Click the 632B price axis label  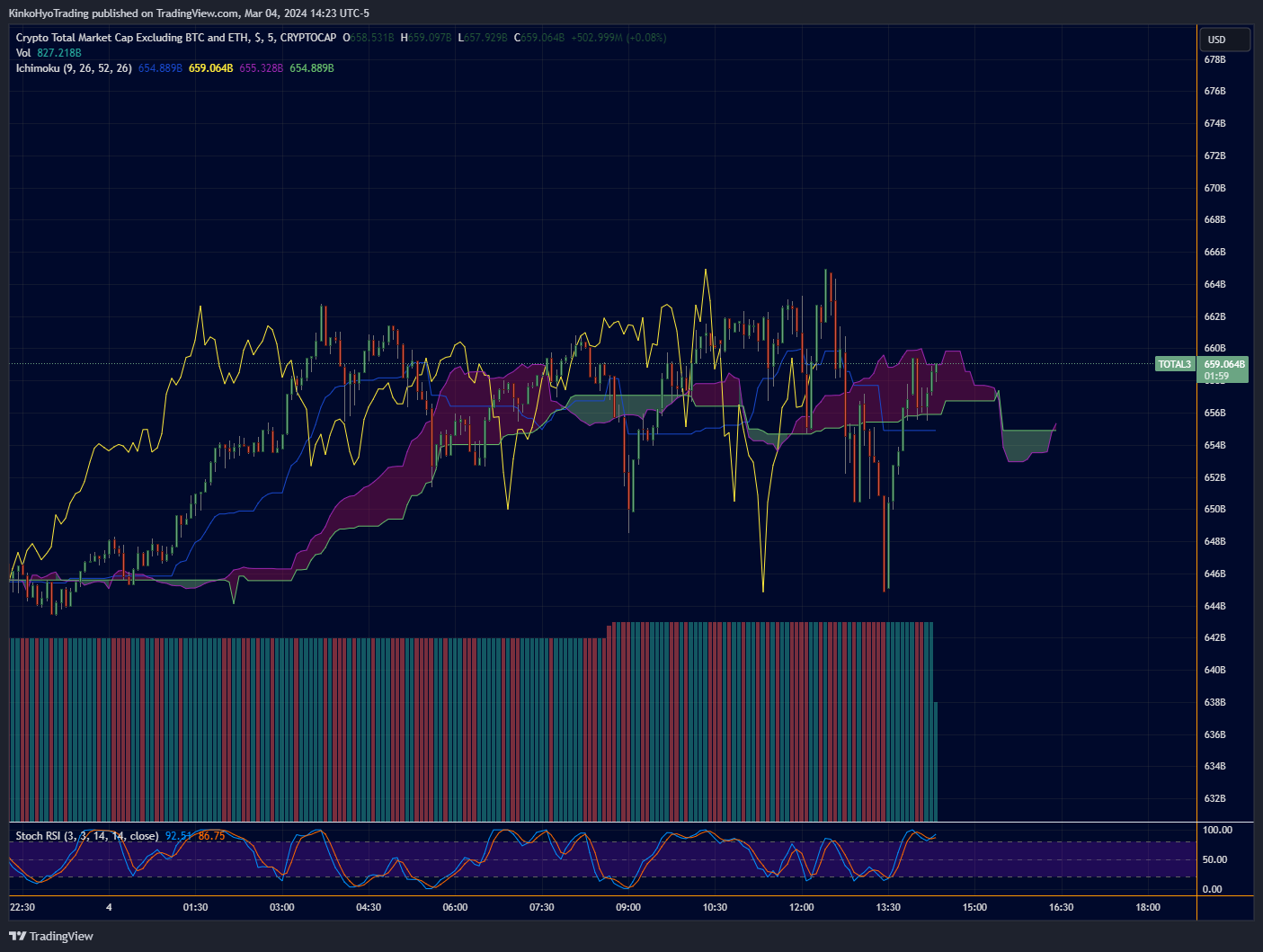tap(1214, 798)
